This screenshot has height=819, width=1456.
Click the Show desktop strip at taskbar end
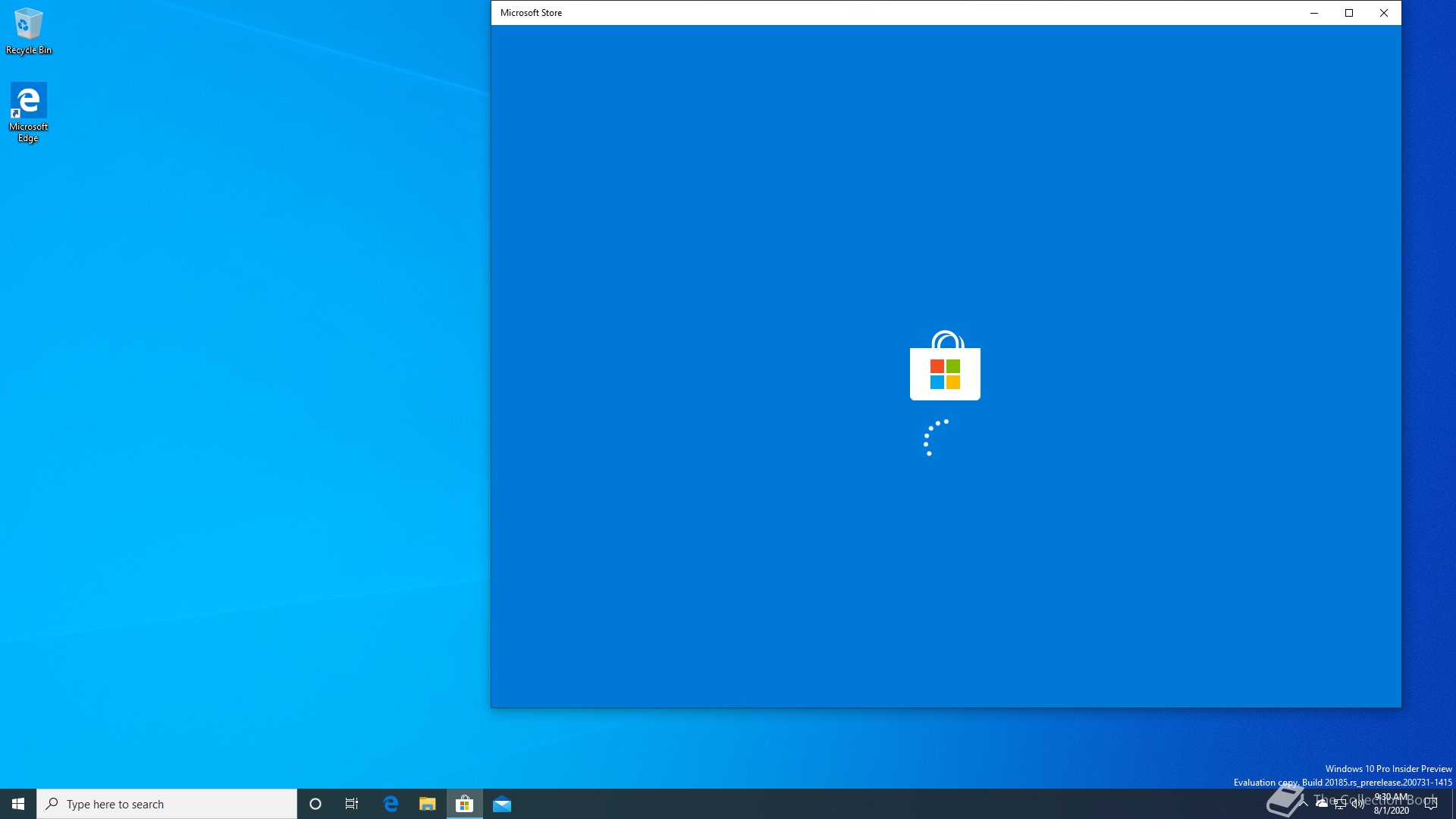tap(1453, 804)
